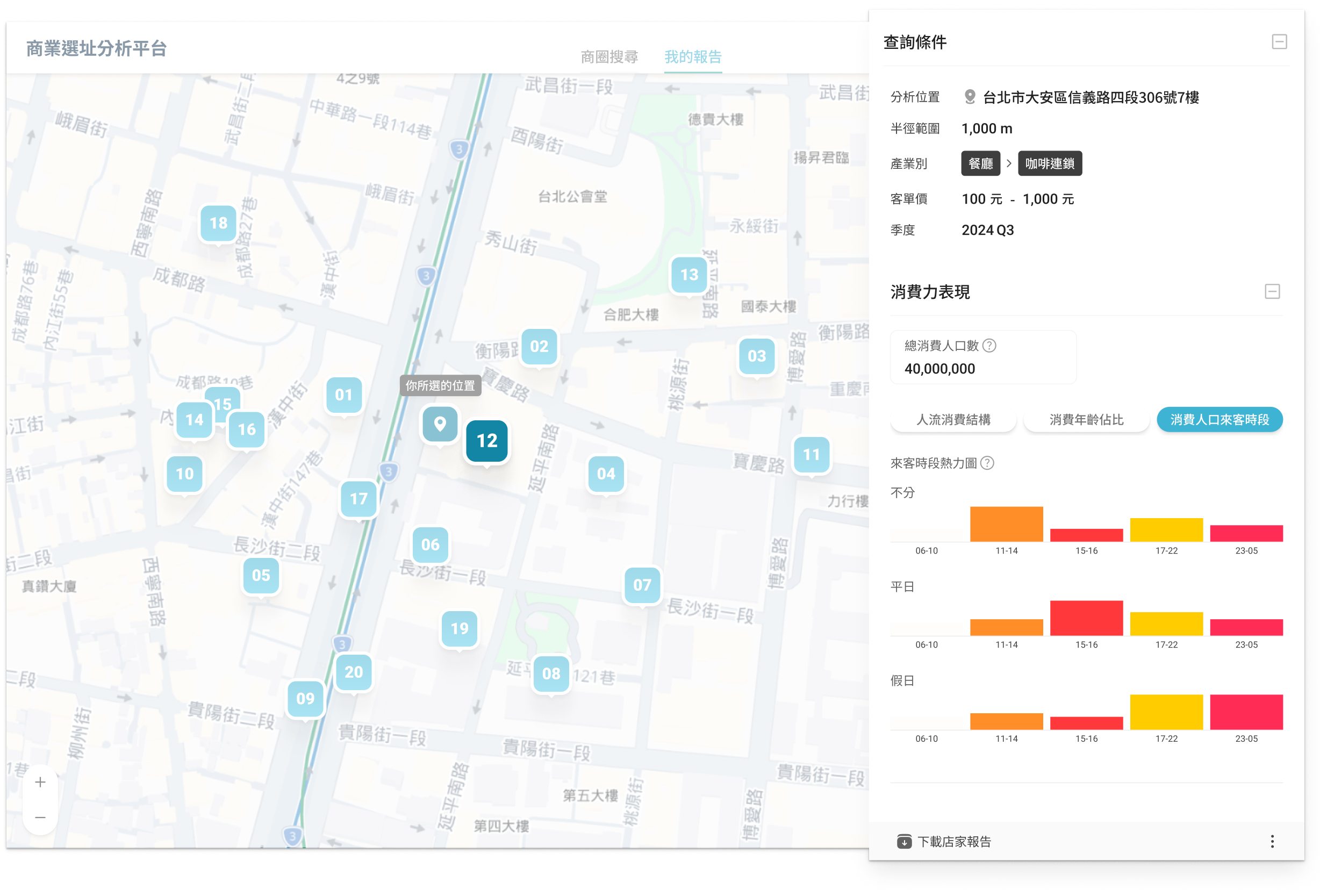The image size is (1327, 896).
Task: Click the pink 23-05 bar in 假日
Action: coord(1246,712)
